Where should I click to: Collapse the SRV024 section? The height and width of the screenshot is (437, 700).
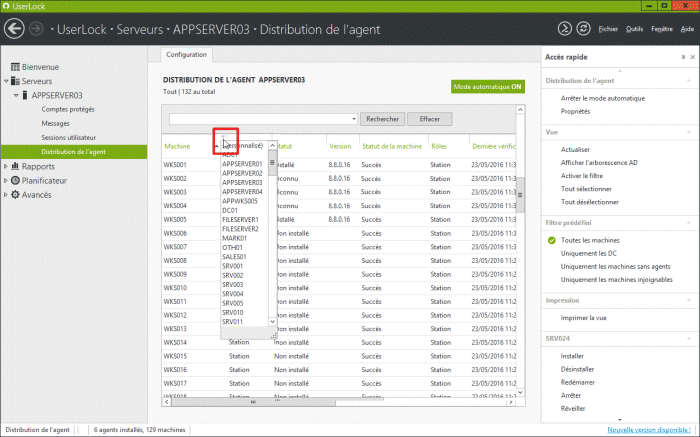point(688,339)
